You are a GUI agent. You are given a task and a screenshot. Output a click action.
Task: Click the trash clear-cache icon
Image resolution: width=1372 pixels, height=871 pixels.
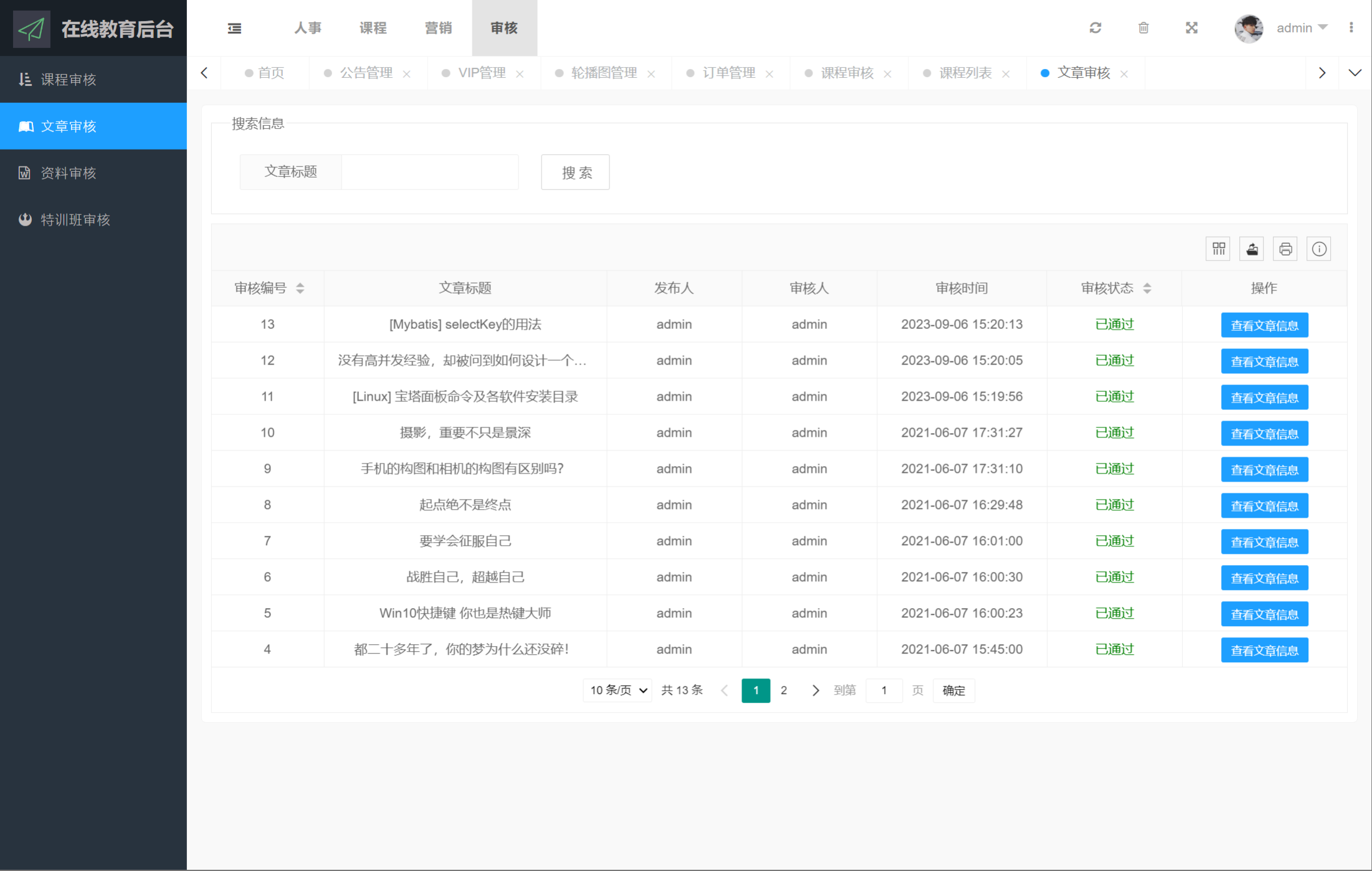click(x=1143, y=28)
